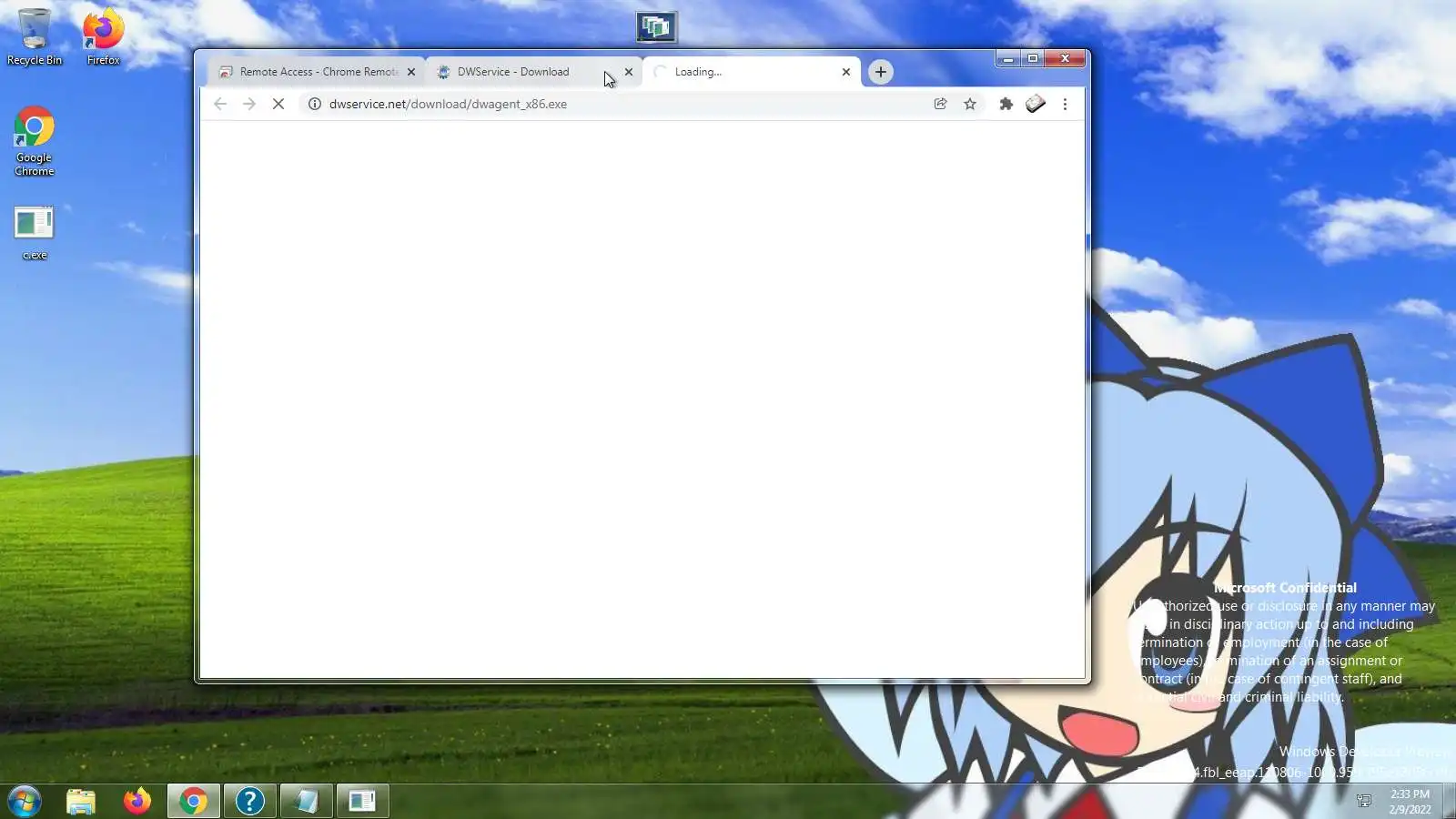
Task: Open the Google Chrome desktop shortcut
Action: pos(35,142)
